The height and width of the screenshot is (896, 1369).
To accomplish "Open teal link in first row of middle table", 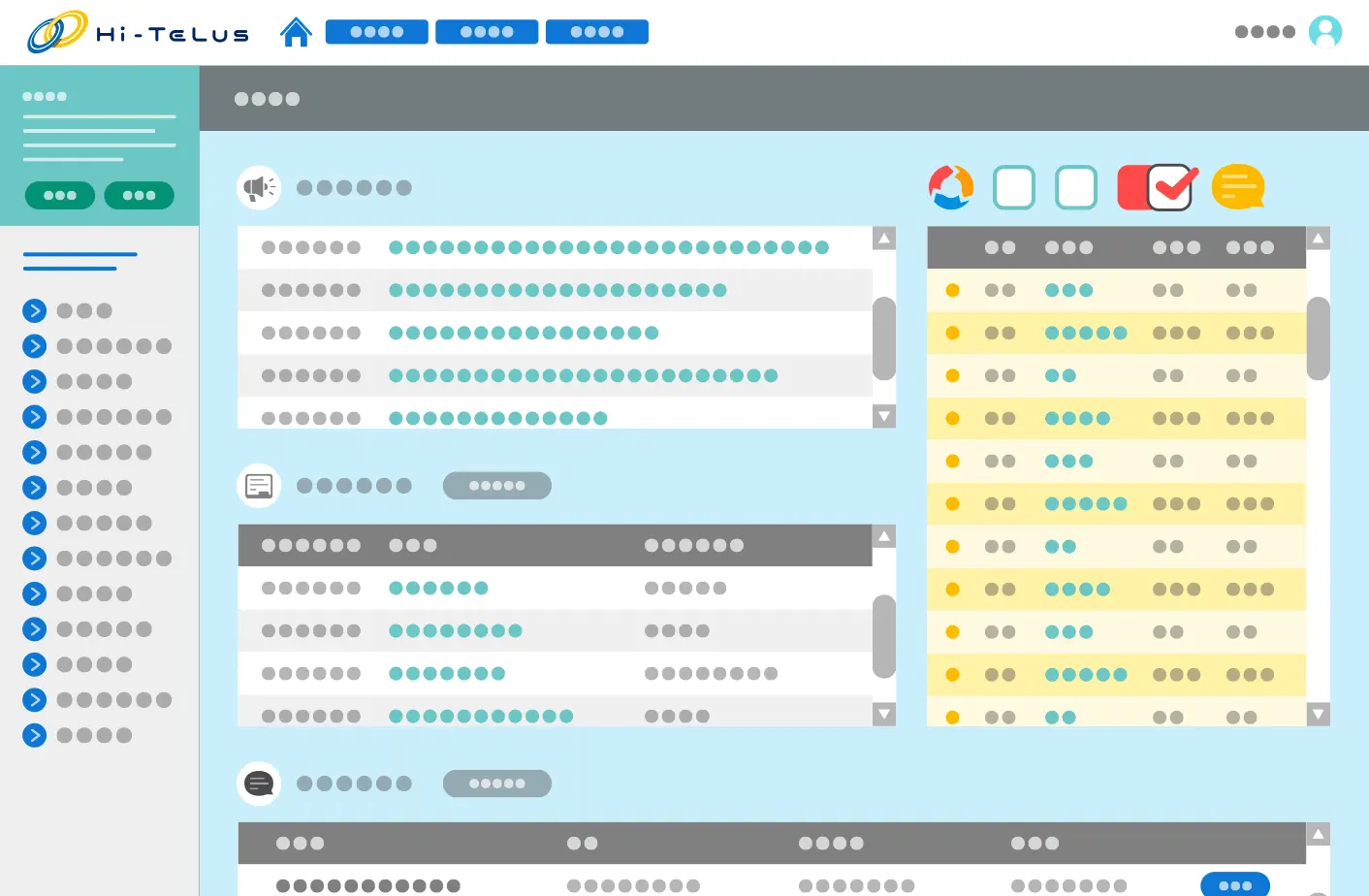I will tap(438, 588).
